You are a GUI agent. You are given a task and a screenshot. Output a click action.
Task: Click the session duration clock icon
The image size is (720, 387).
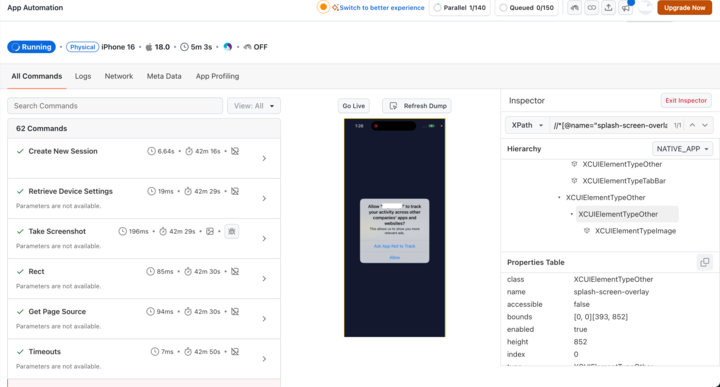184,47
